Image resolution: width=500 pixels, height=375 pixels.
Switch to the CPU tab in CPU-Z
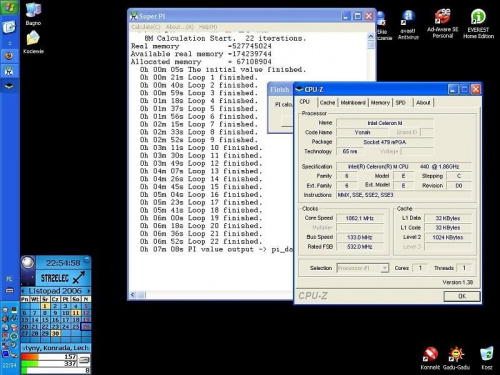(305, 102)
